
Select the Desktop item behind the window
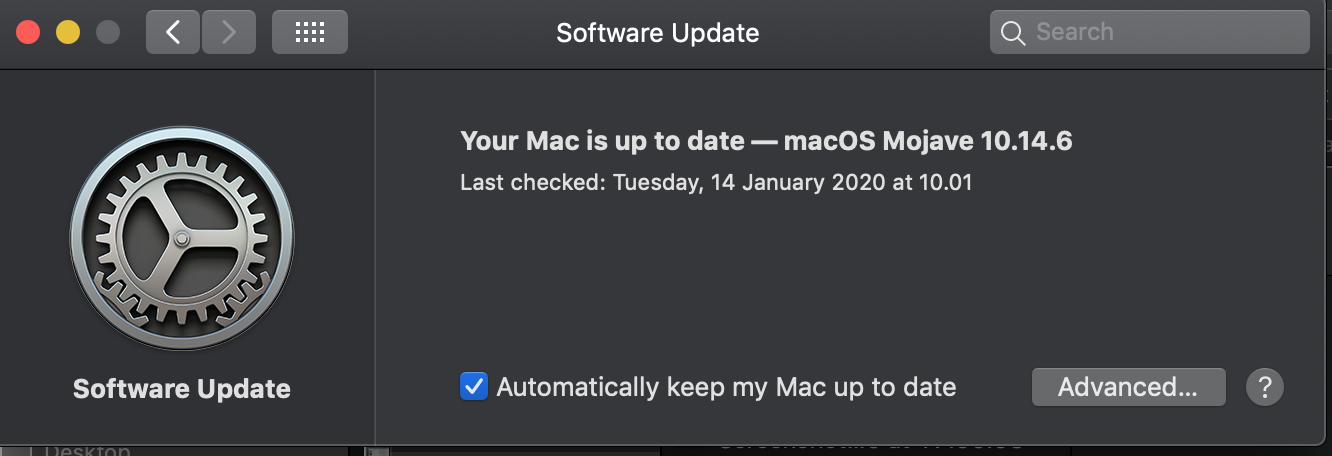pyautogui.click(x=87, y=450)
